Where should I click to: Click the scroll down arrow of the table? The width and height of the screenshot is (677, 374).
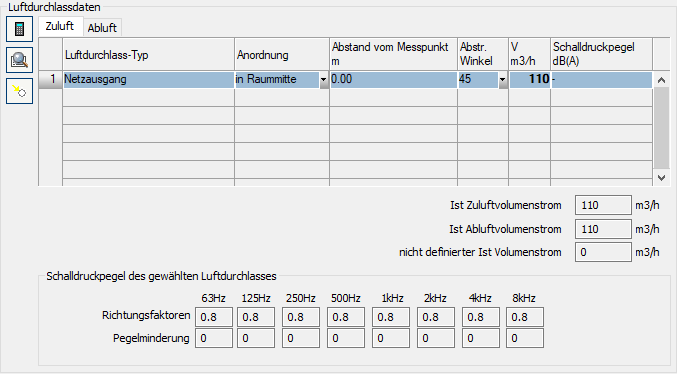661,177
